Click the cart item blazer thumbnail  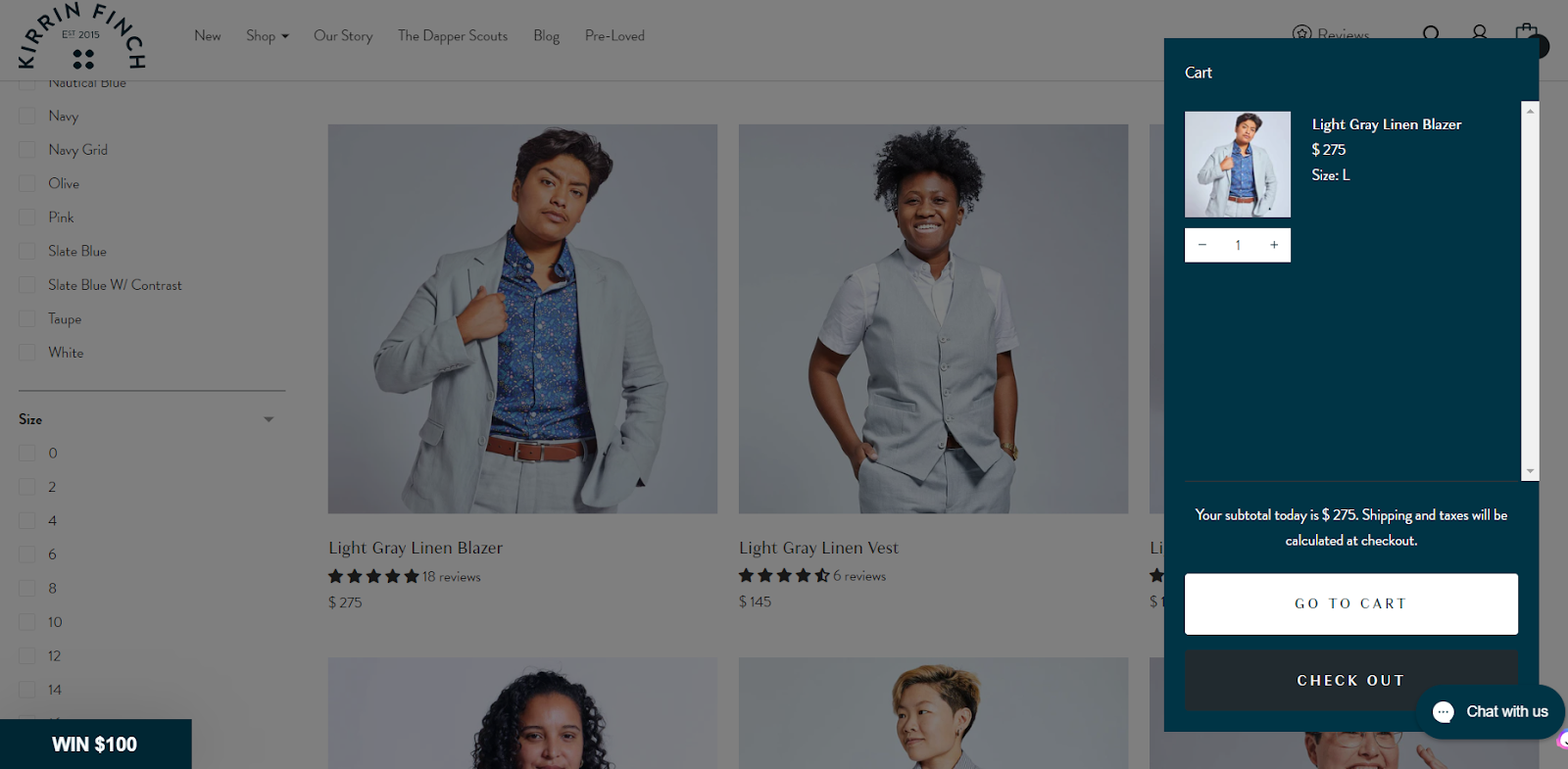tap(1238, 165)
